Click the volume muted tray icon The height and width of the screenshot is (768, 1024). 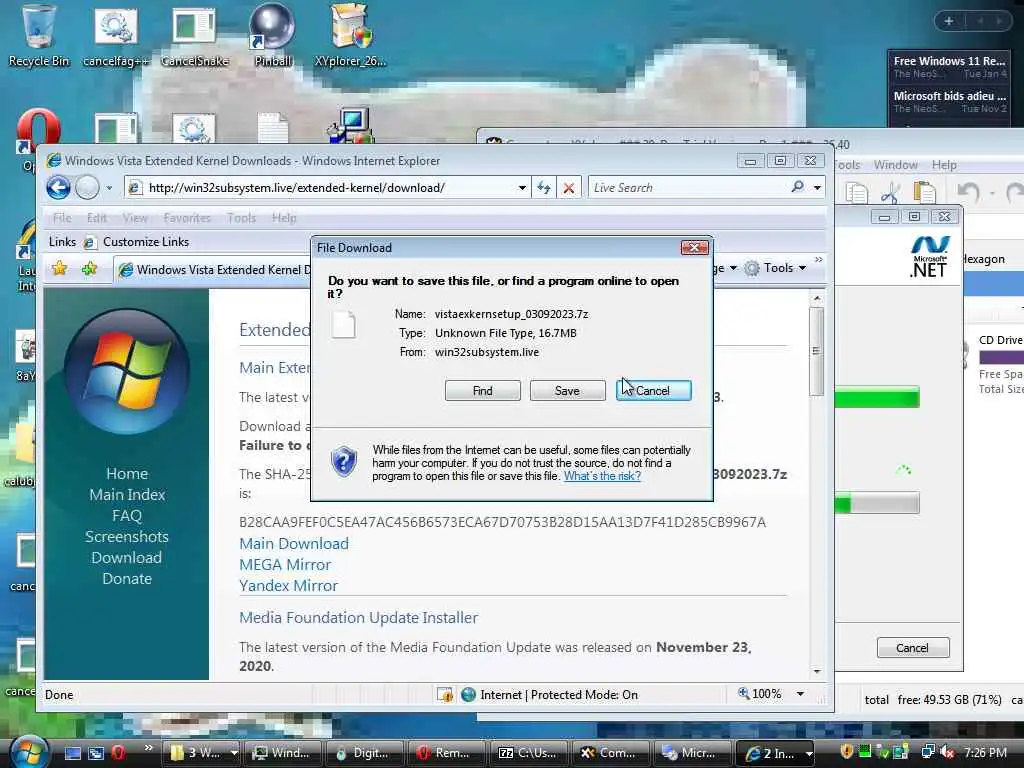(947, 753)
